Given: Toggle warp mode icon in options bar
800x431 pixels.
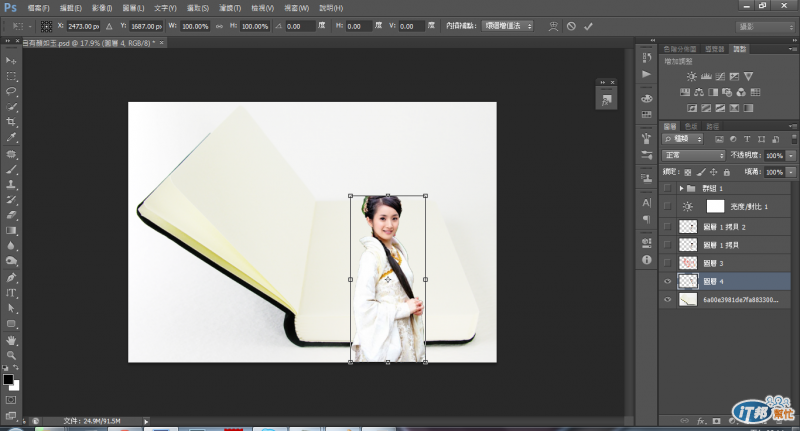Looking at the screenshot, I should pos(552,25).
